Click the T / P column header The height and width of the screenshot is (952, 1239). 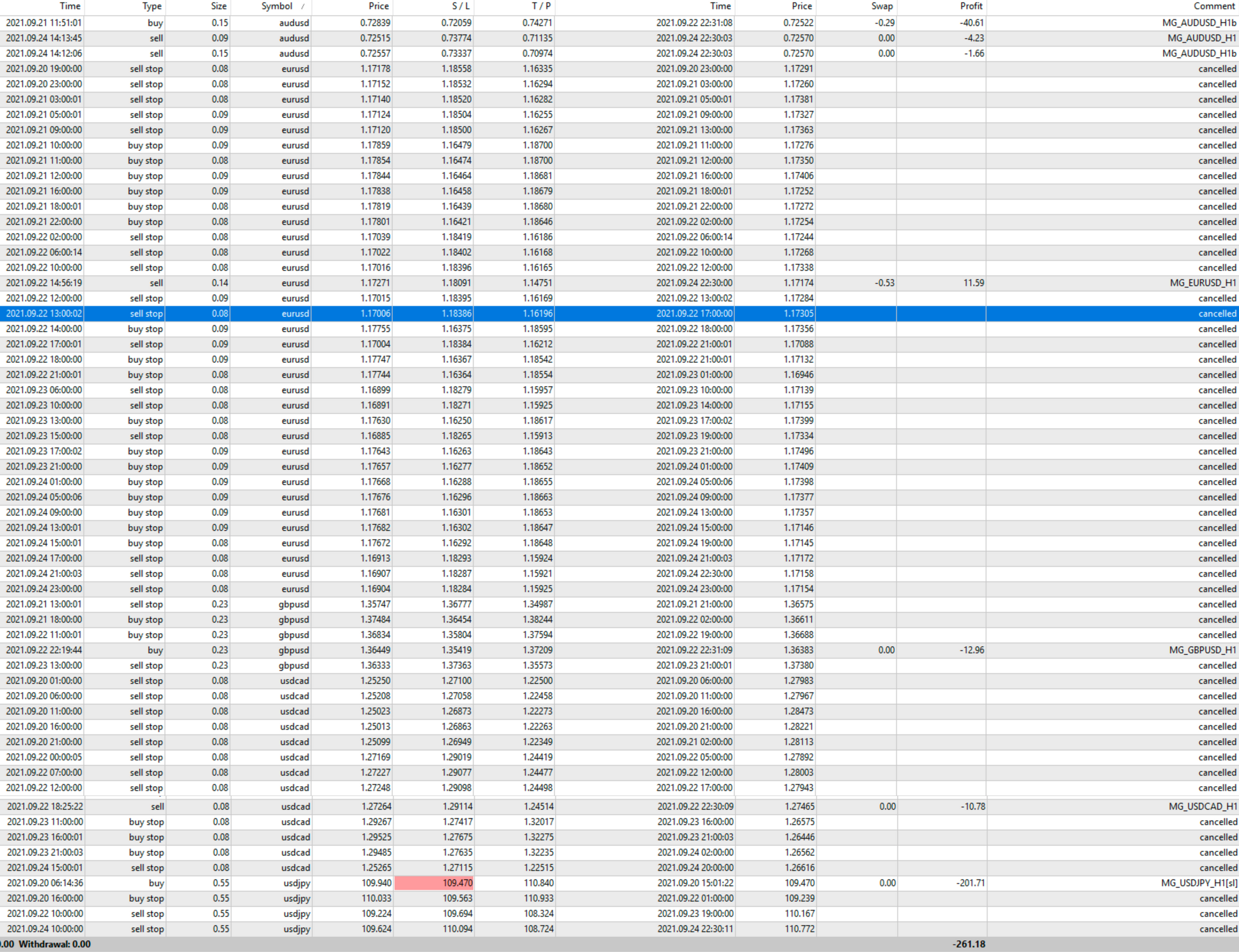tap(541, 6)
